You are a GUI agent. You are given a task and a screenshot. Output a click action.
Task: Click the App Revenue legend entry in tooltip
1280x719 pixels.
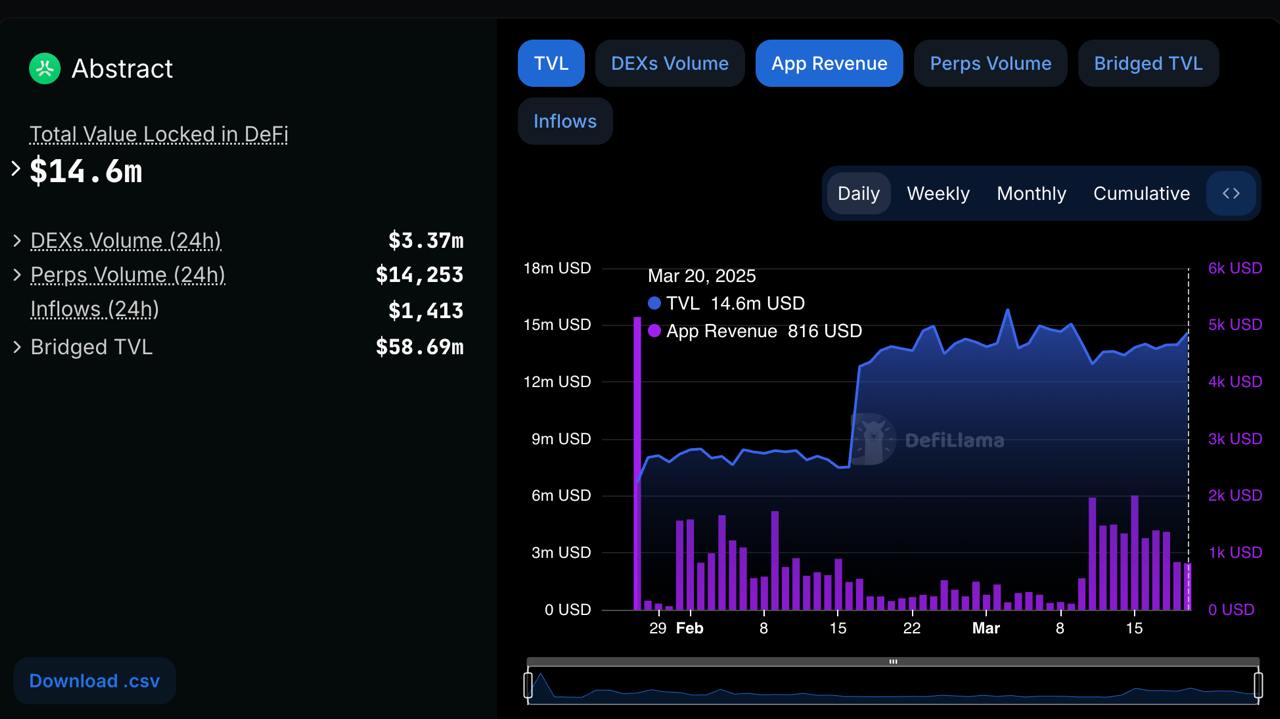(x=755, y=331)
